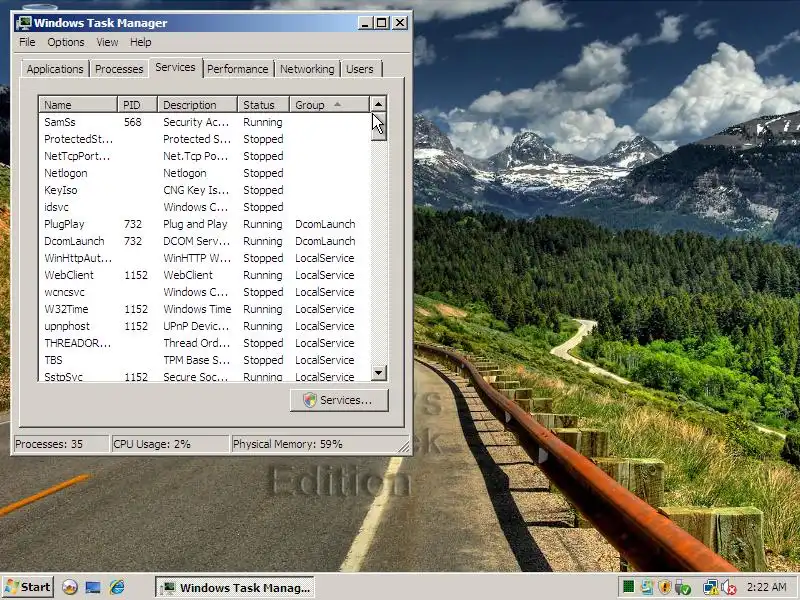Screen dimensions: 800x600
Task: Sort by the Status column header
Action: click(263, 105)
